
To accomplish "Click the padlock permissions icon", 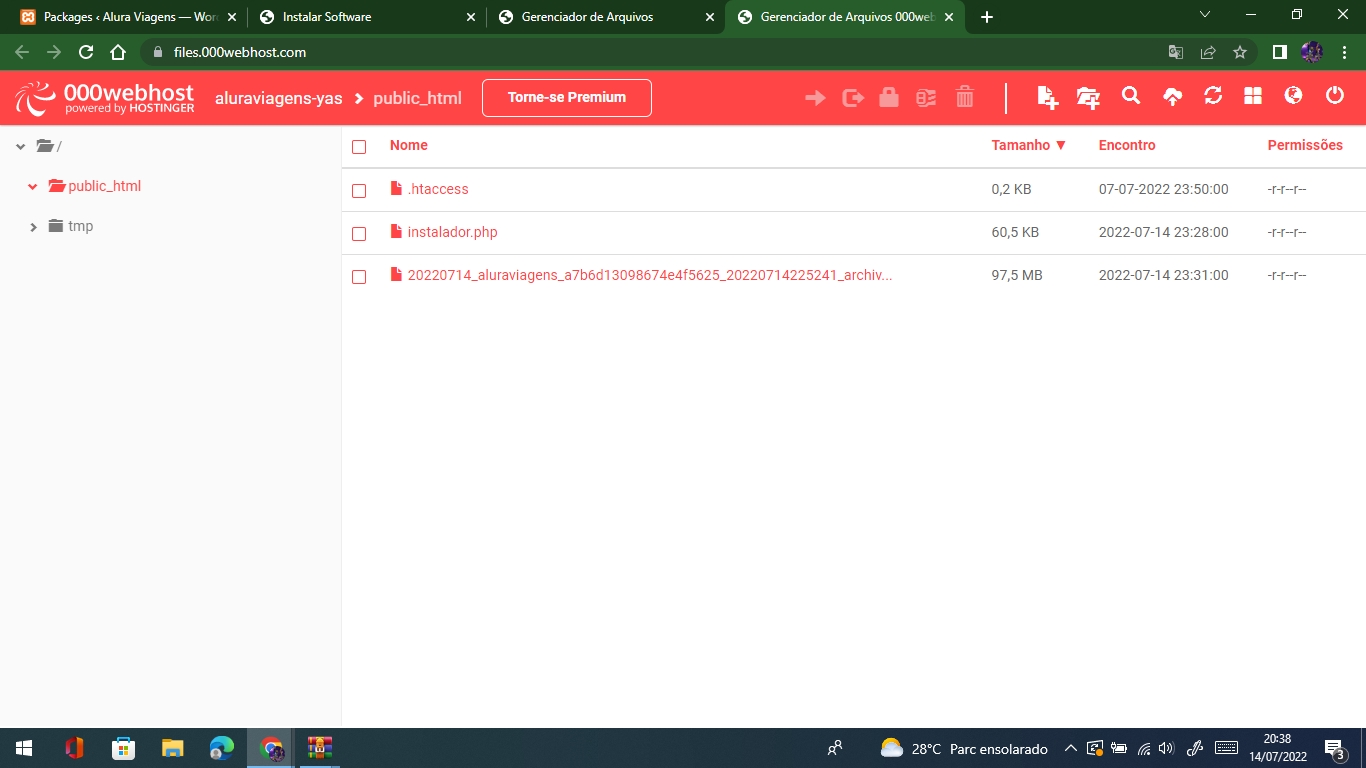I will tap(889, 97).
